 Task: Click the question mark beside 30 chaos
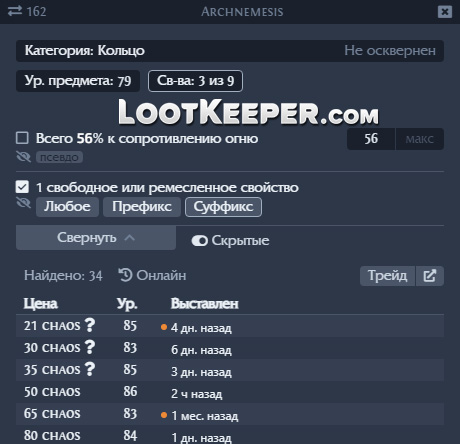90,347
